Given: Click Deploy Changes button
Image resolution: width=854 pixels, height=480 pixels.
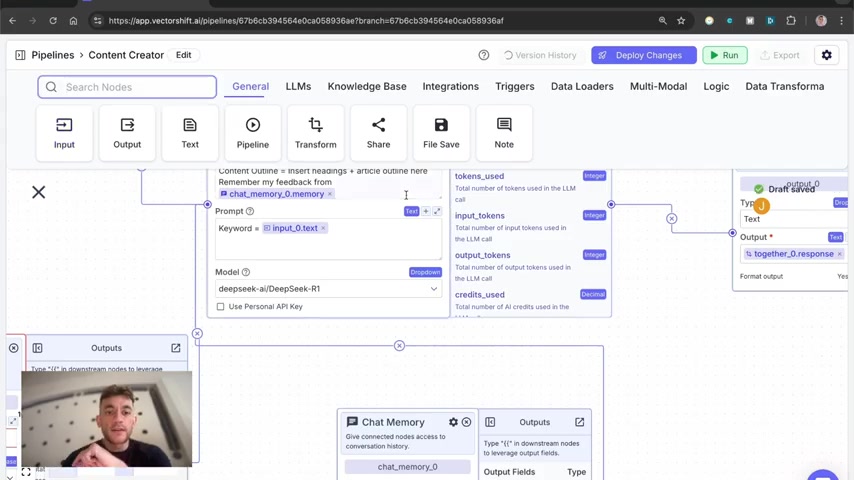Looking at the screenshot, I should point(644,55).
